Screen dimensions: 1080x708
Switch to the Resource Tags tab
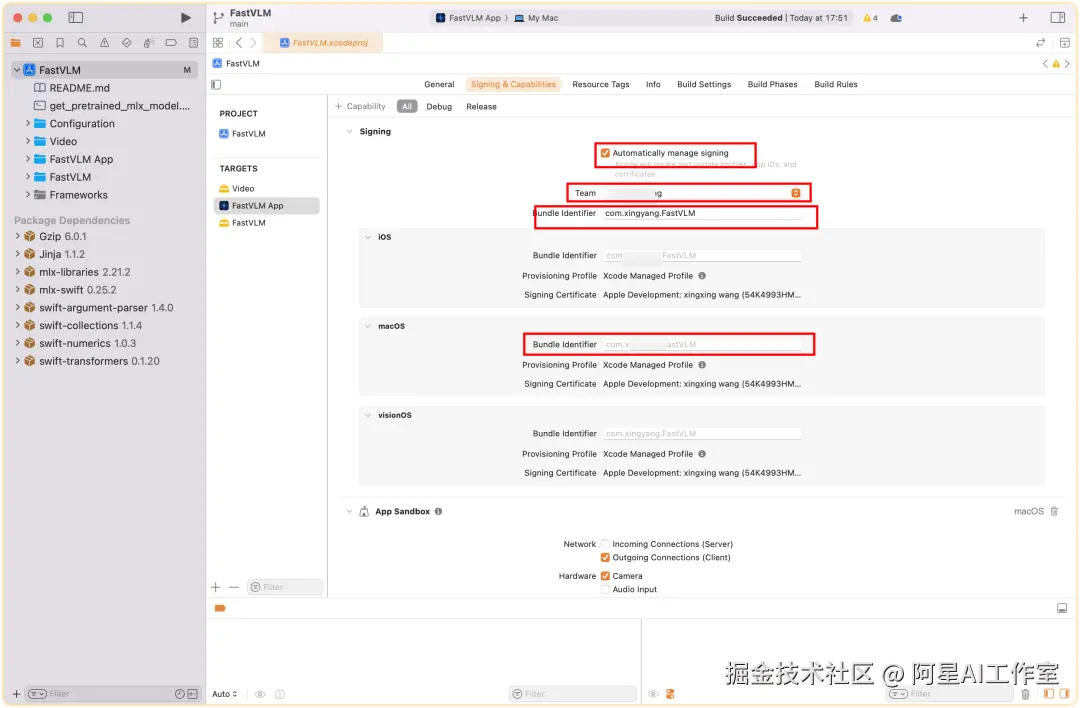601,84
